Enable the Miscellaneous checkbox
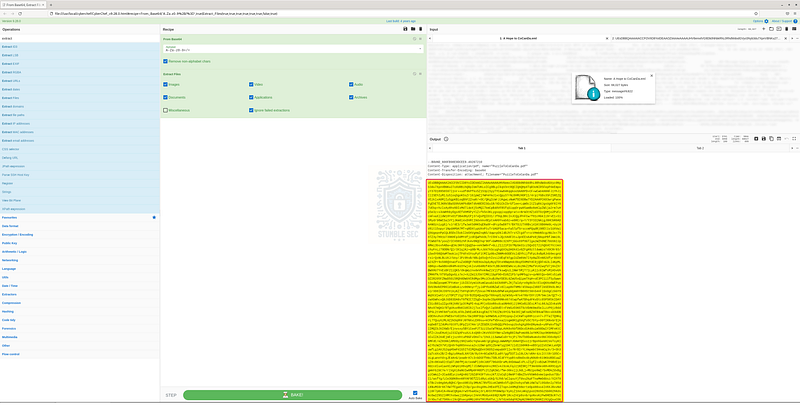This screenshot has height=409, width=800. point(165,110)
